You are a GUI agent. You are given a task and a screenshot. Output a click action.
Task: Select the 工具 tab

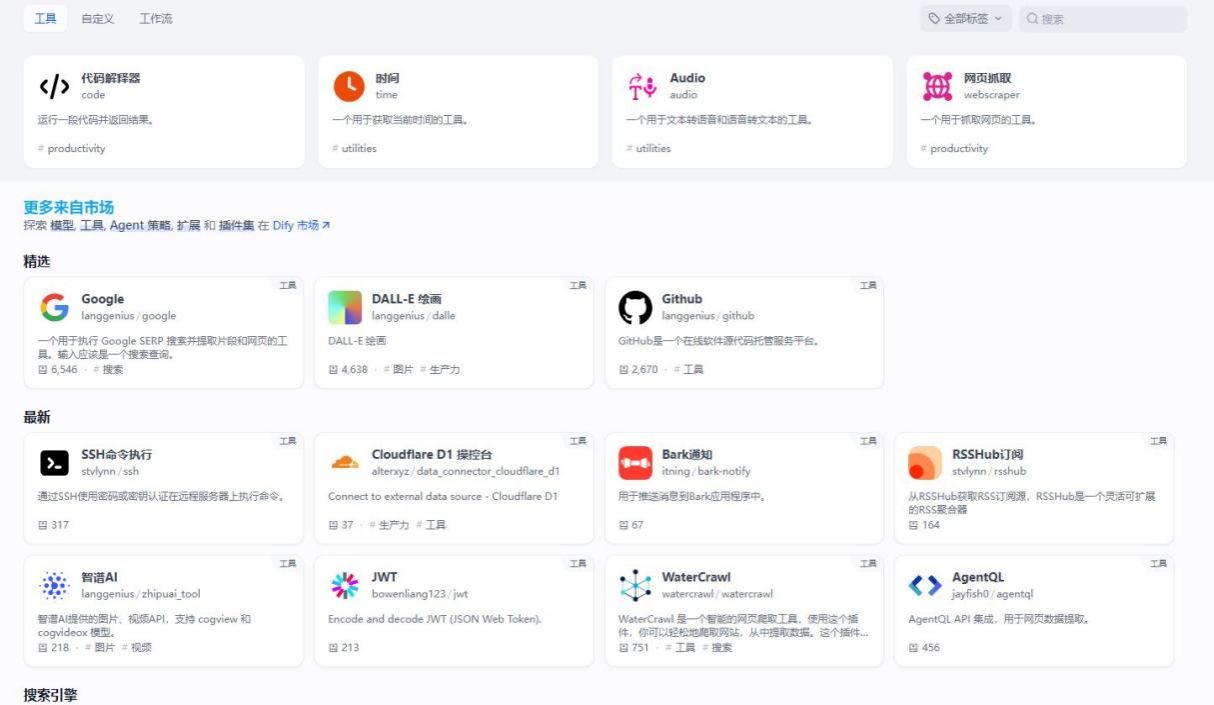pyautogui.click(x=45, y=19)
